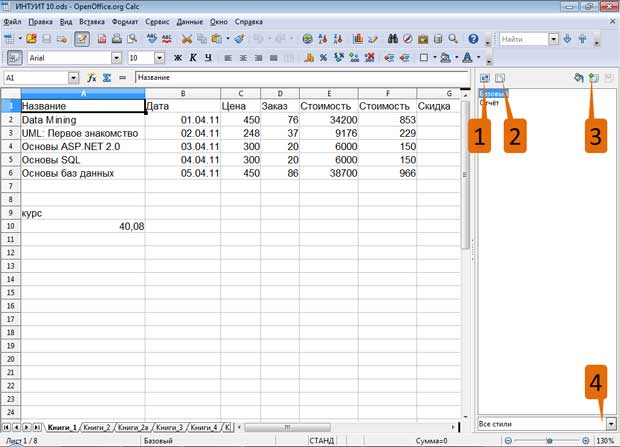Click the Sort Ascending icon
Screen dimensions: 620x447
click(323, 39)
